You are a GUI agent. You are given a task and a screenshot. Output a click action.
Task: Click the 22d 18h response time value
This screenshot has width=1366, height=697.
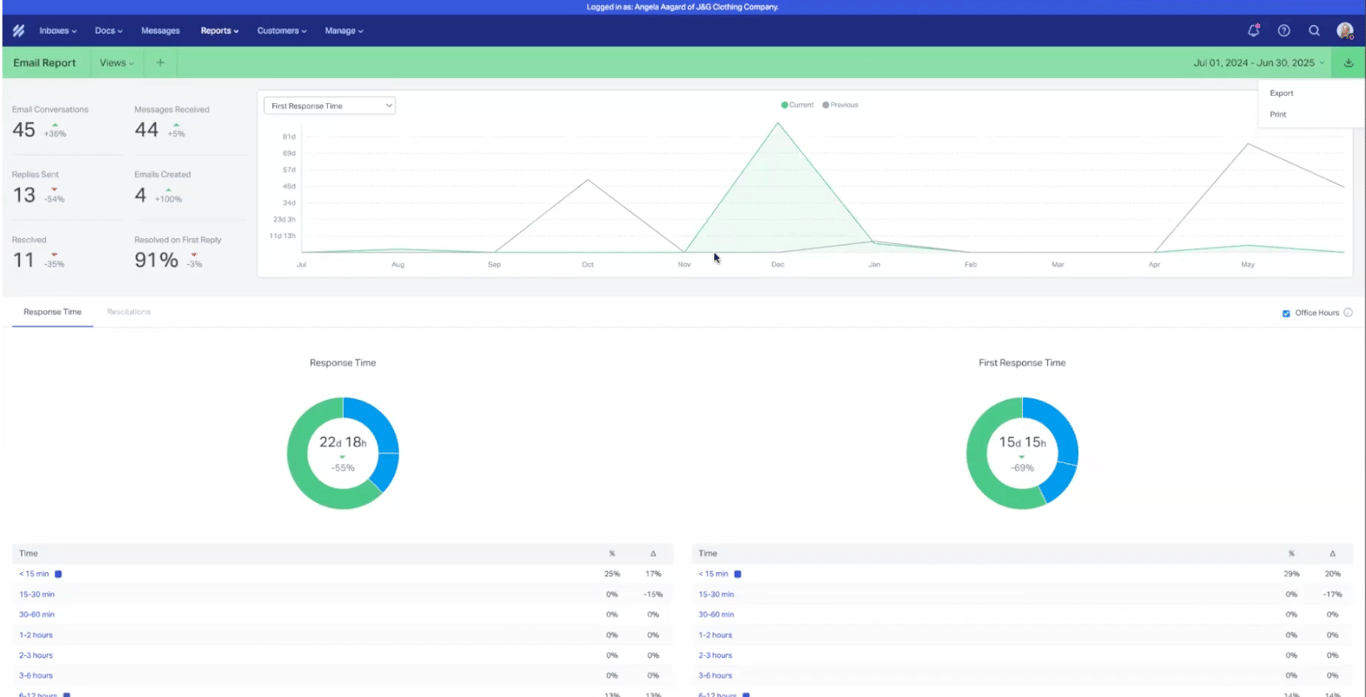[x=343, y=442]
